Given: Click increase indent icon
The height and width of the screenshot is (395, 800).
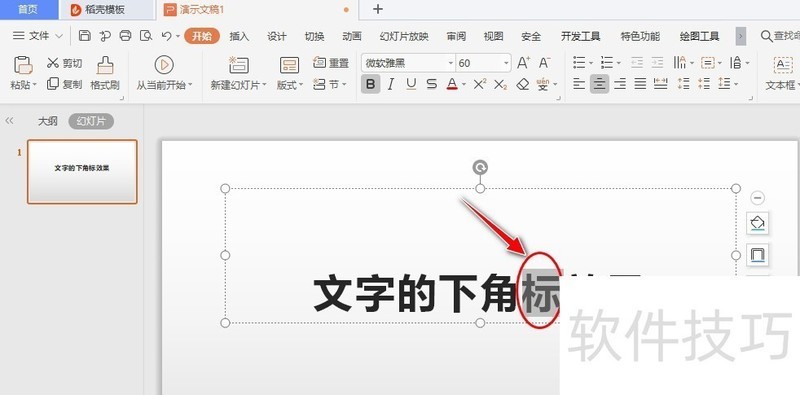Looking at the screenshot, I should click(657, 63).
